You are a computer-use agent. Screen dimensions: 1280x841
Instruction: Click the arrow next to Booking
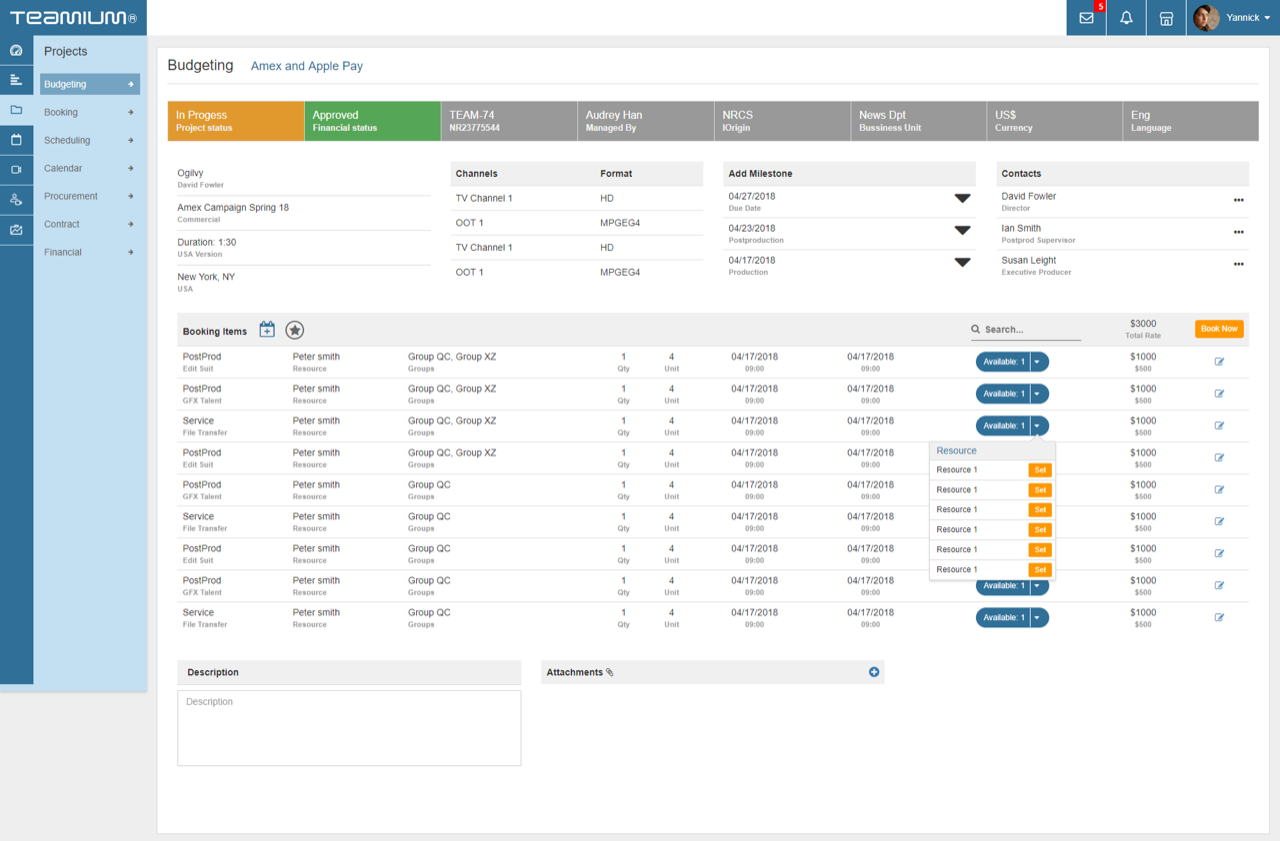click(x=131, y=113)
